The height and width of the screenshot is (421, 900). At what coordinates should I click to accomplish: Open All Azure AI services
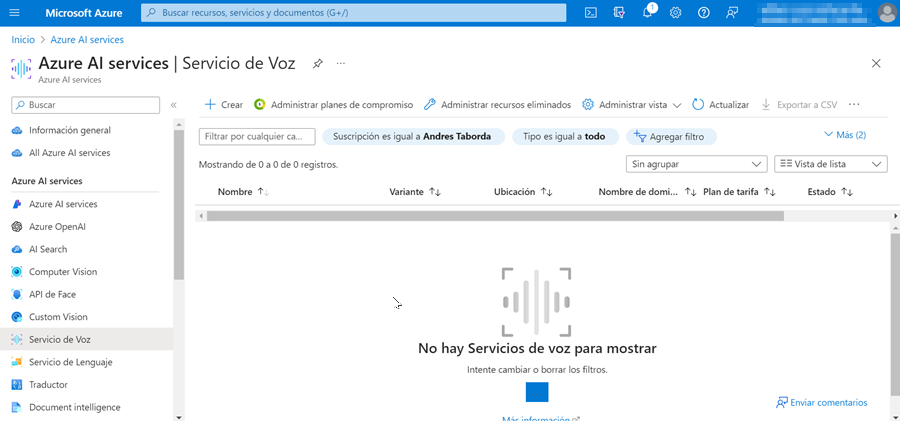pos(69,153)
